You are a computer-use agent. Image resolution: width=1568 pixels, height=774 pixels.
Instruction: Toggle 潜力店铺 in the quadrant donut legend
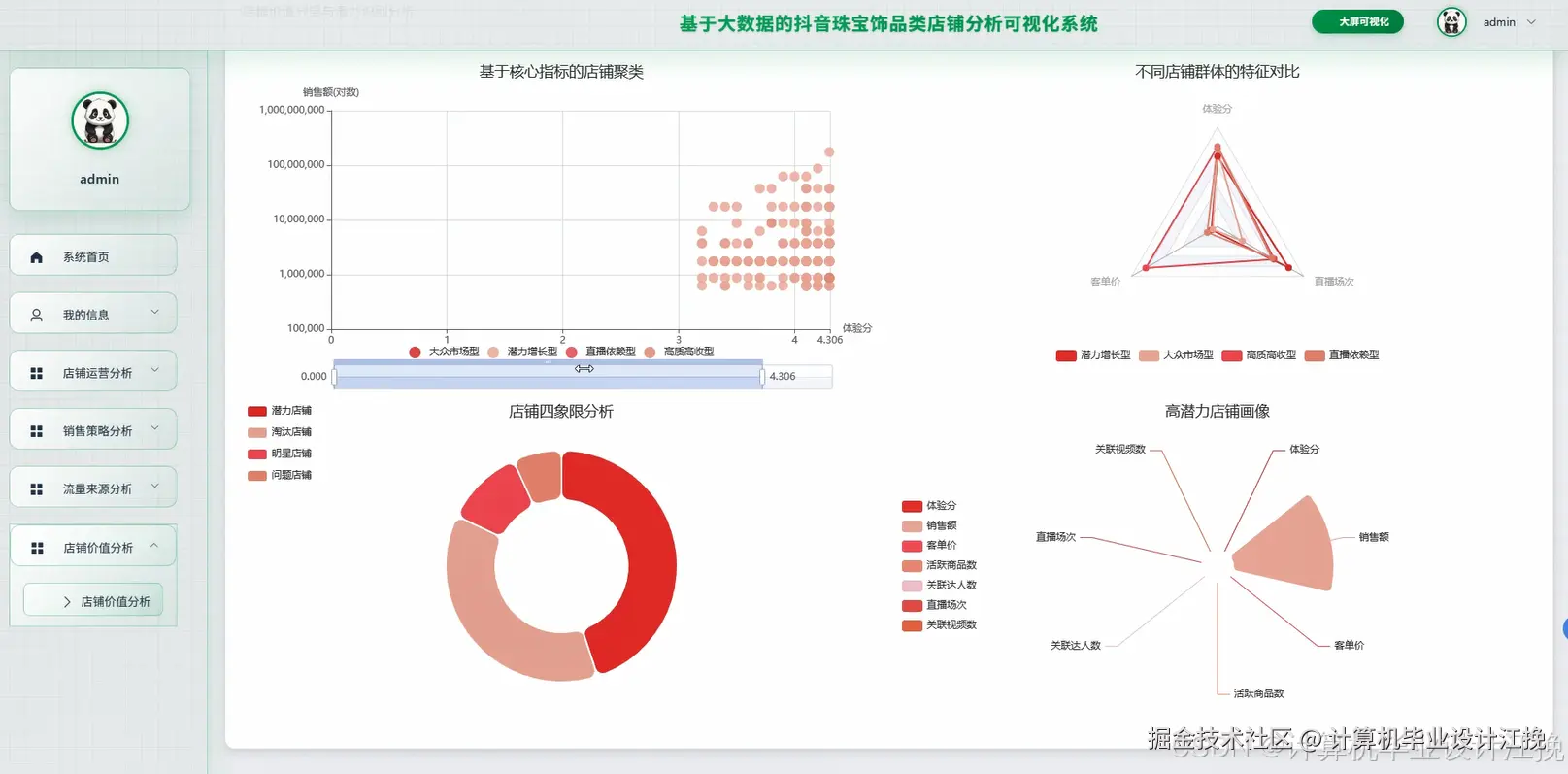(280, 411)
